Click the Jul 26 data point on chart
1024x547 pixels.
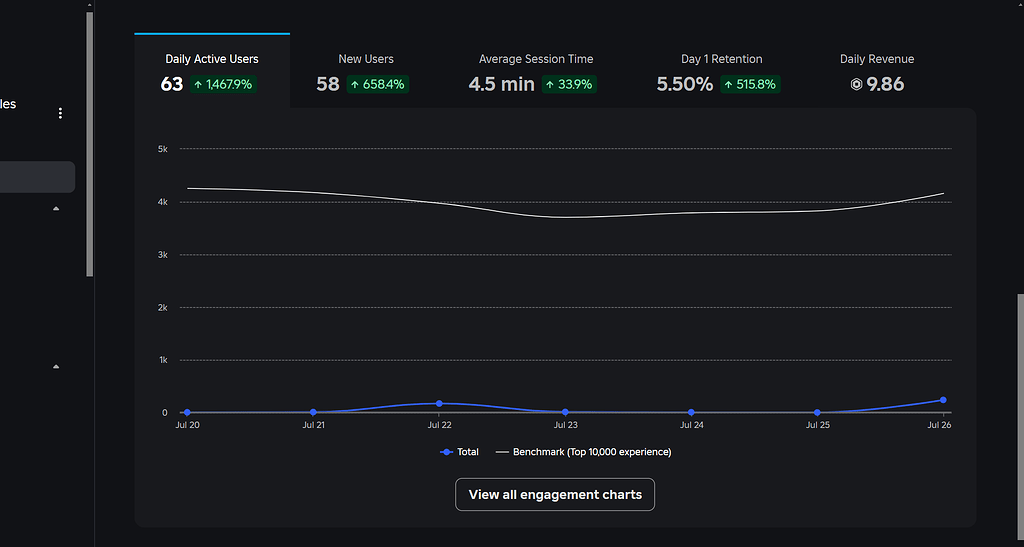(943, 400)
